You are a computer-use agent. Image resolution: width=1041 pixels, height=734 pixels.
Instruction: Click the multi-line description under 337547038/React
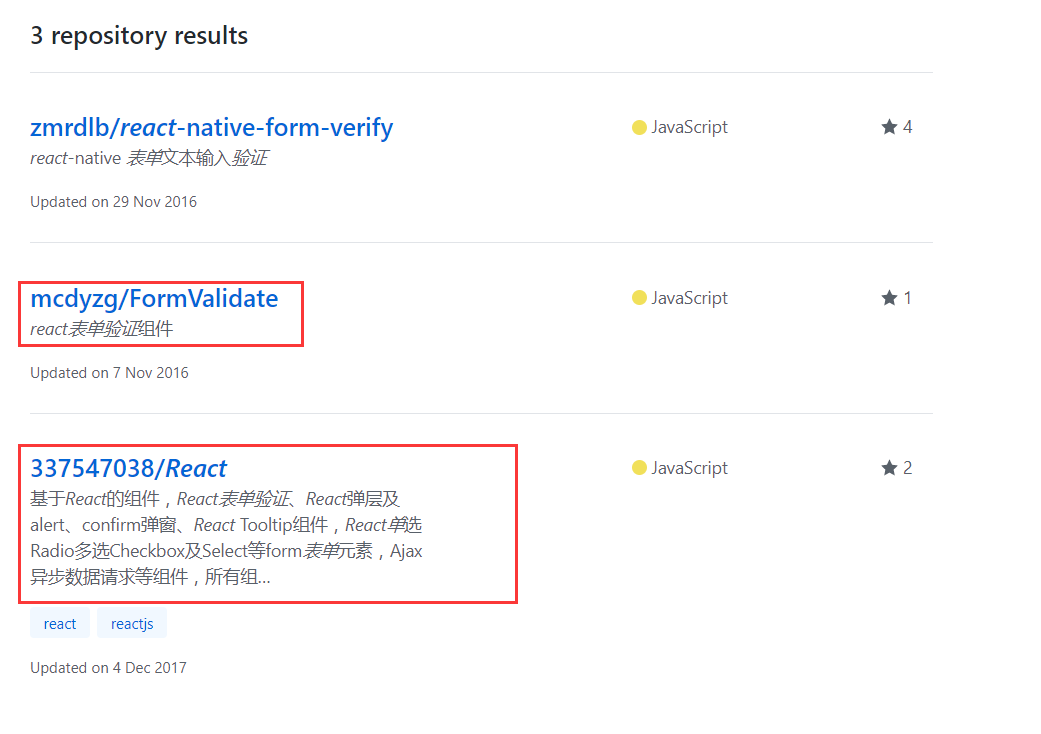(226, 538)
